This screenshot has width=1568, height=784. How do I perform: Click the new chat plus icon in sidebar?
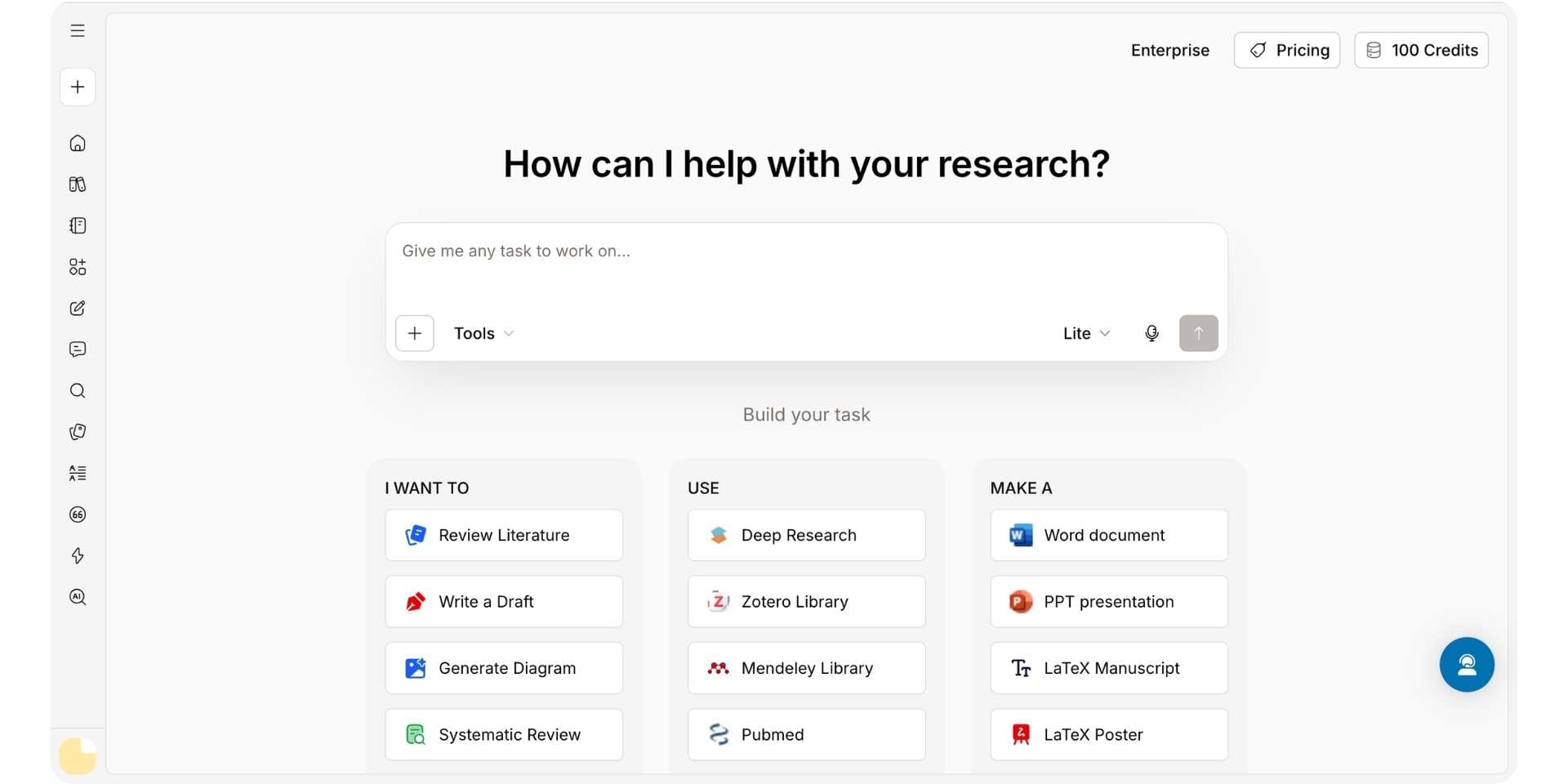78,87
